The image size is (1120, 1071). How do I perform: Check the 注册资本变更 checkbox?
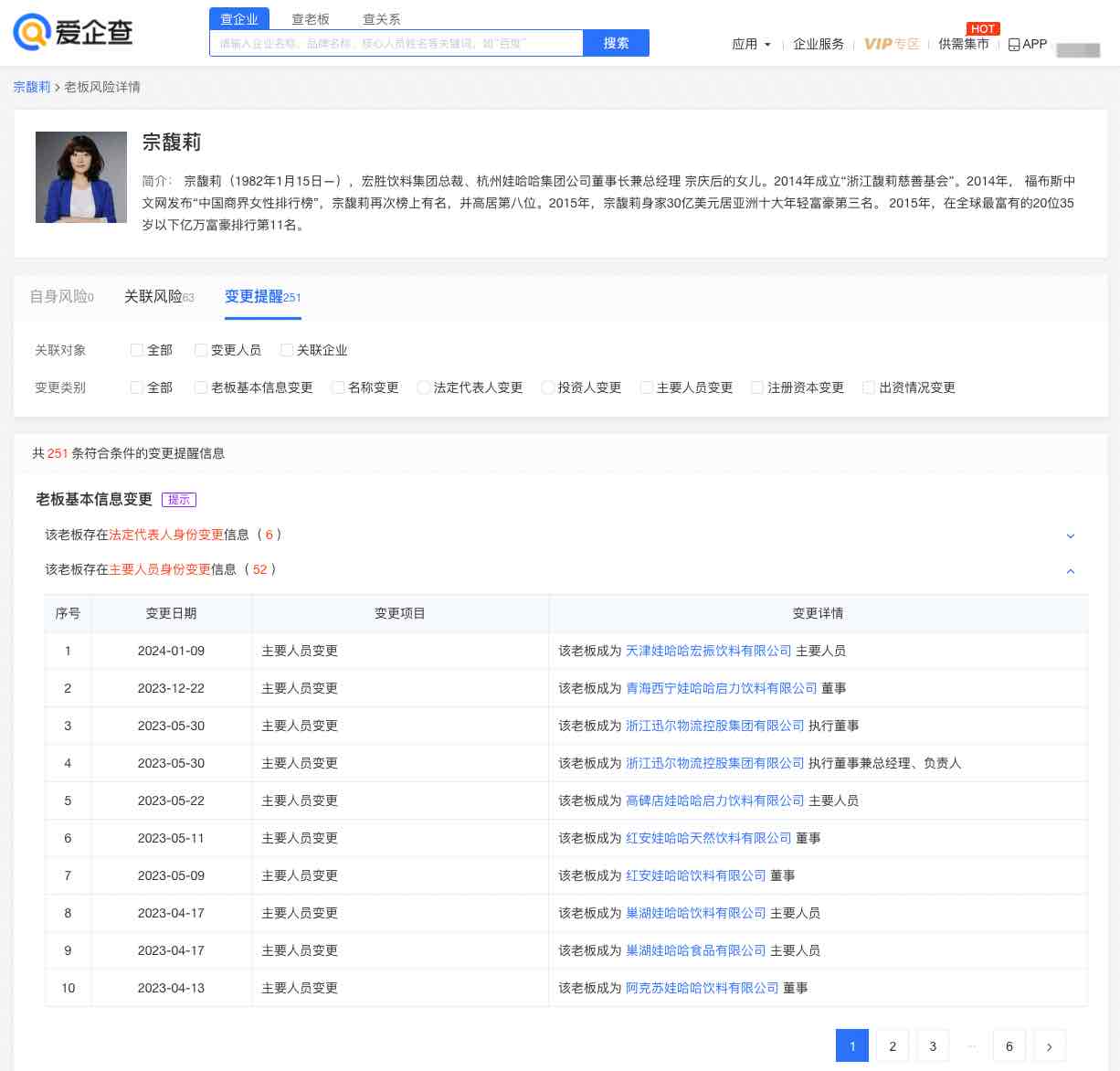click(x=756, y=387)
